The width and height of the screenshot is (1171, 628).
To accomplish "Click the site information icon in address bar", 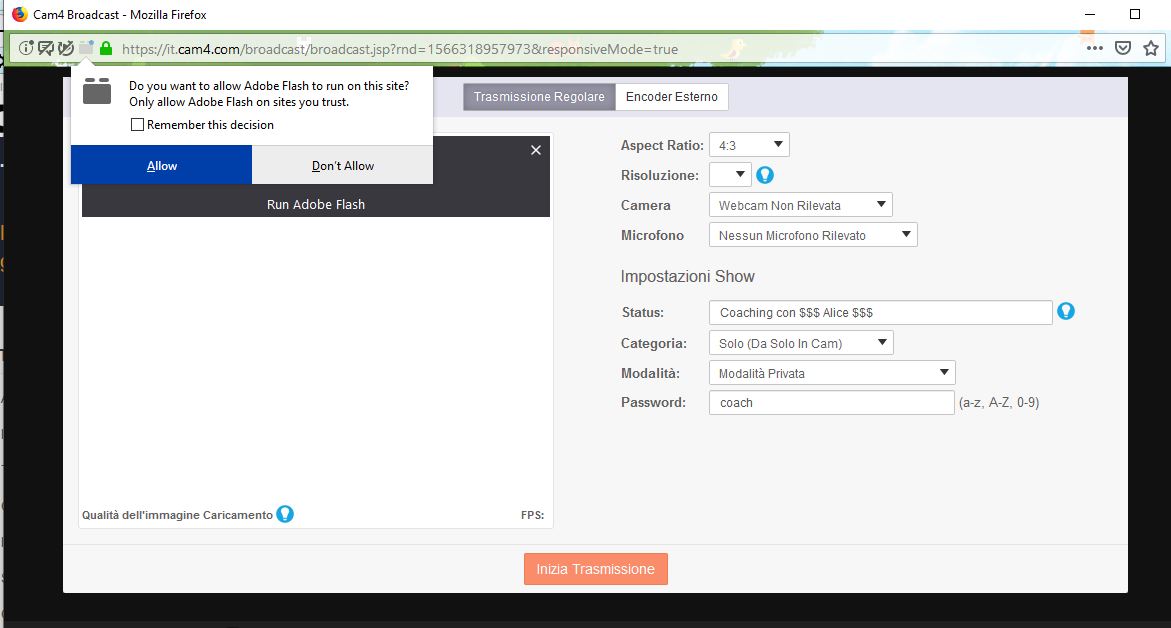I will [x=26, y=48].
